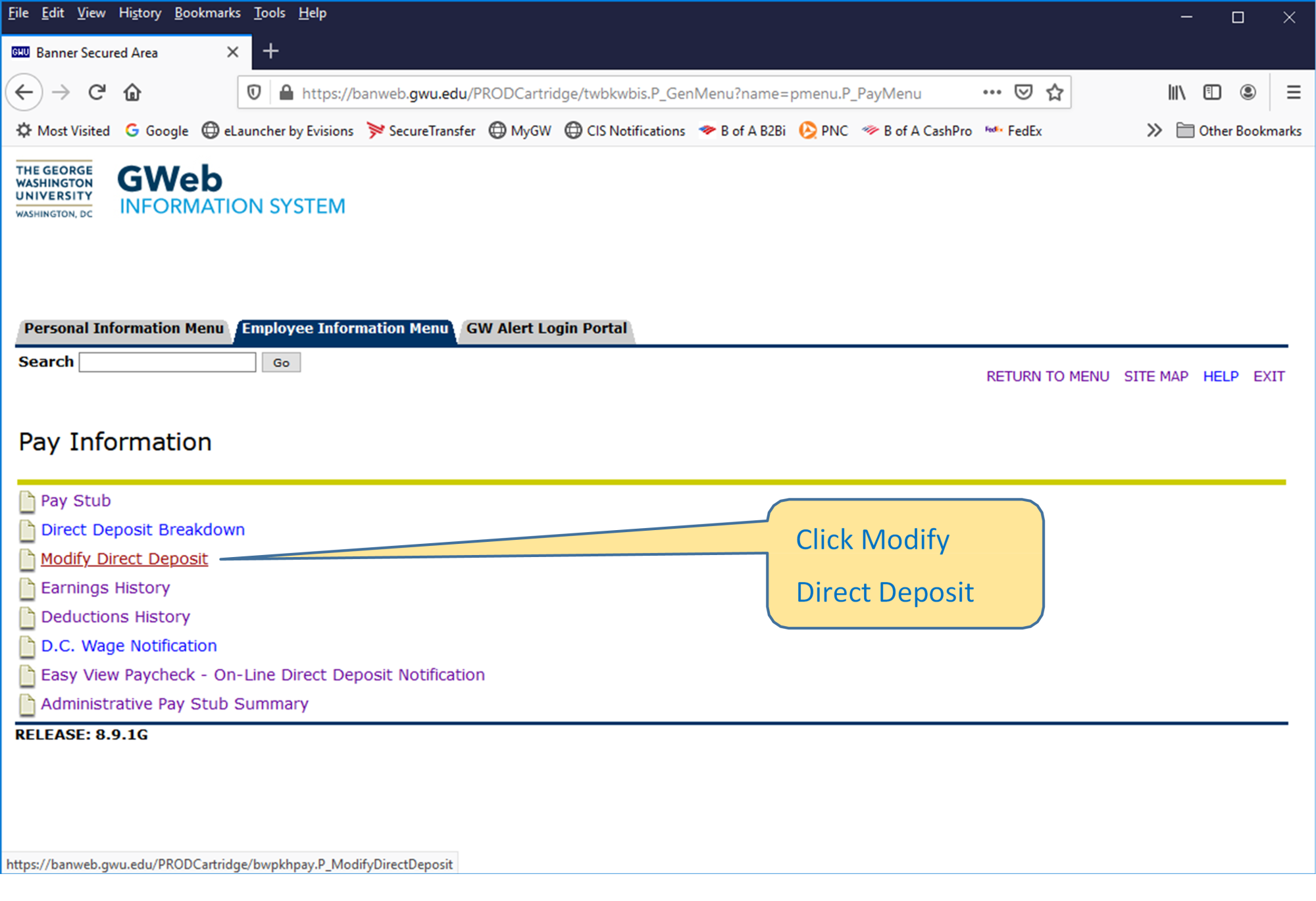Click the browser bookmark star icon
This screenshot has width=1316, height=901.
coord(1058,92)
